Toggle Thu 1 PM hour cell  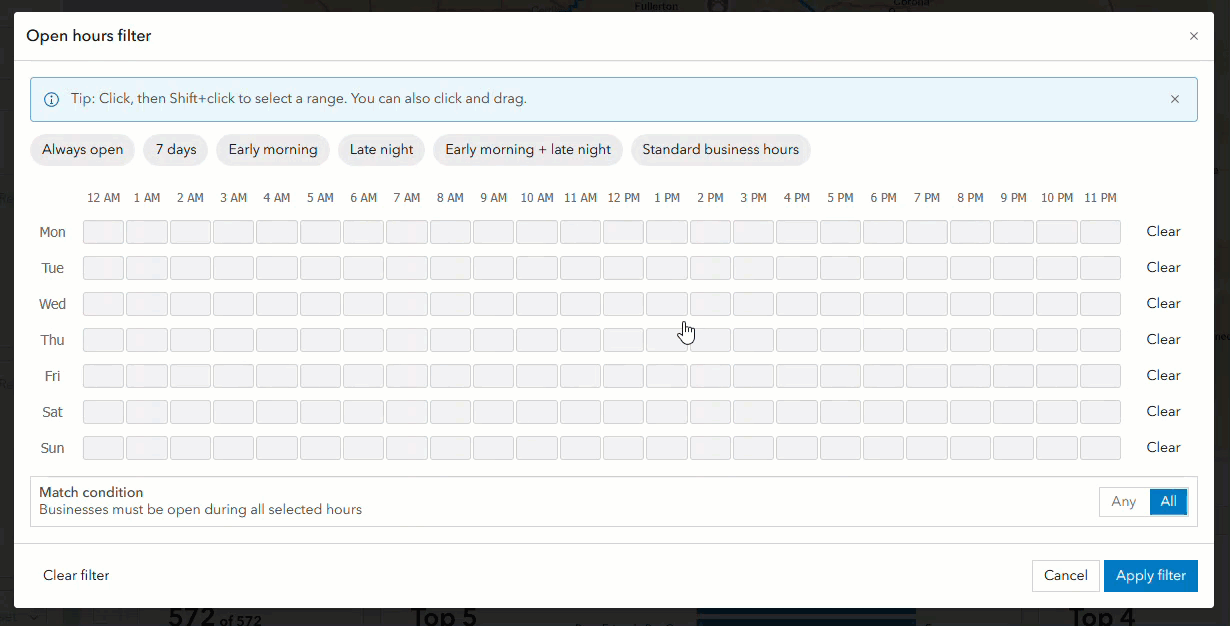(667, 340)
